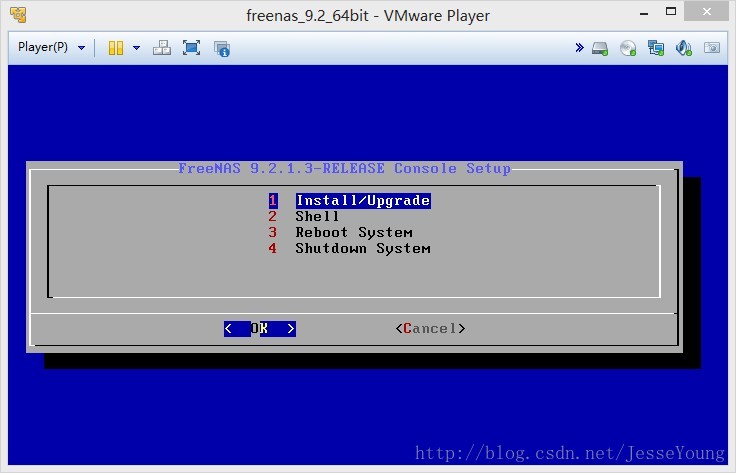736x473 pixels.
Task: Click the window title freenas_9.2_64bit - VMware Player
Action: [368, 15]
